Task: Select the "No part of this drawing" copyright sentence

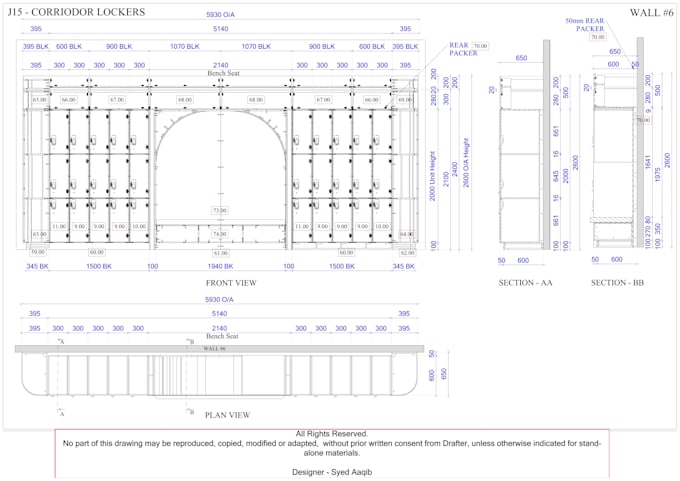Action: click(x=332, y=448)
